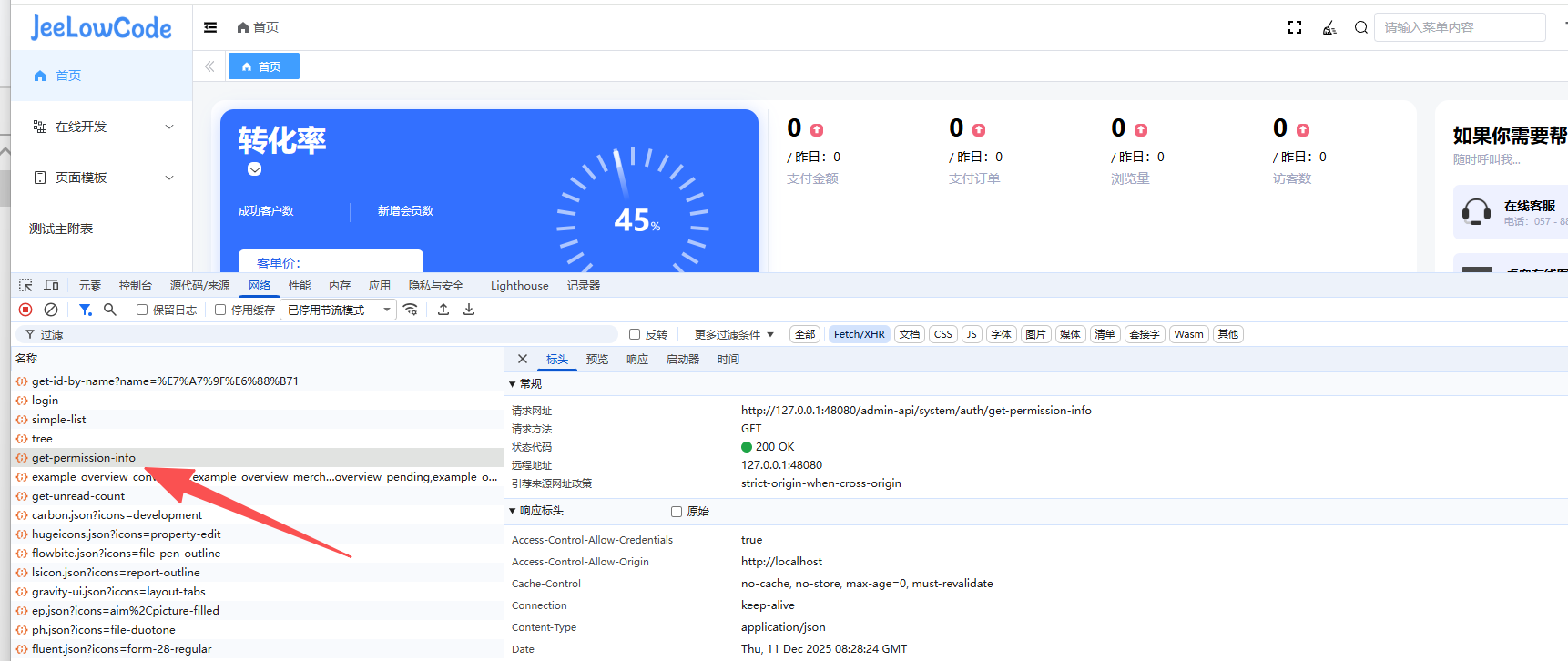Toggle the device toolbar icon in DevTools
Image resolution: width=1568 pixels, height=661 pixels.
point(51,285)
